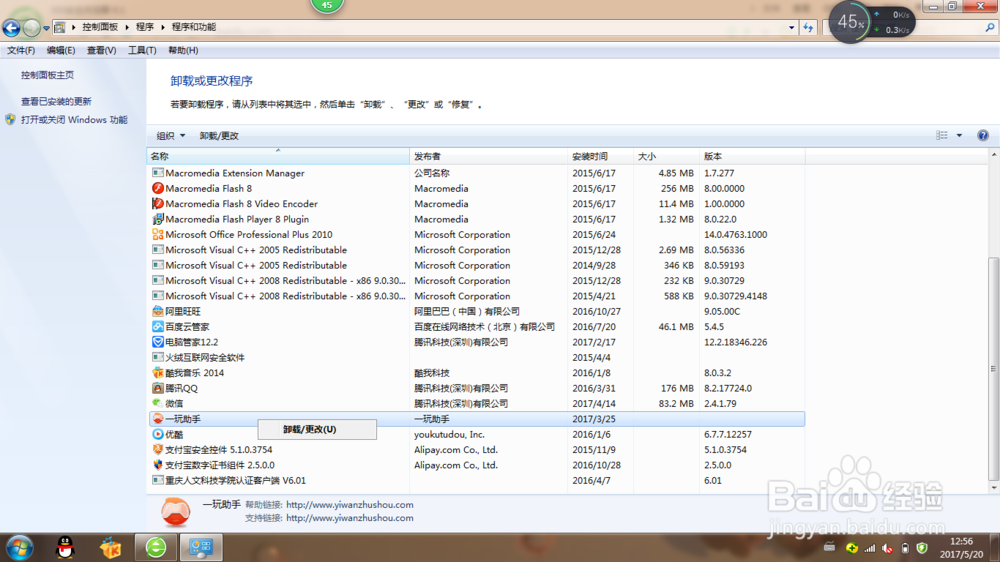The height and width of the screenshot is (562, 1000).
Task: Click the change view icon in toolbar
Action: coord(942,135)
